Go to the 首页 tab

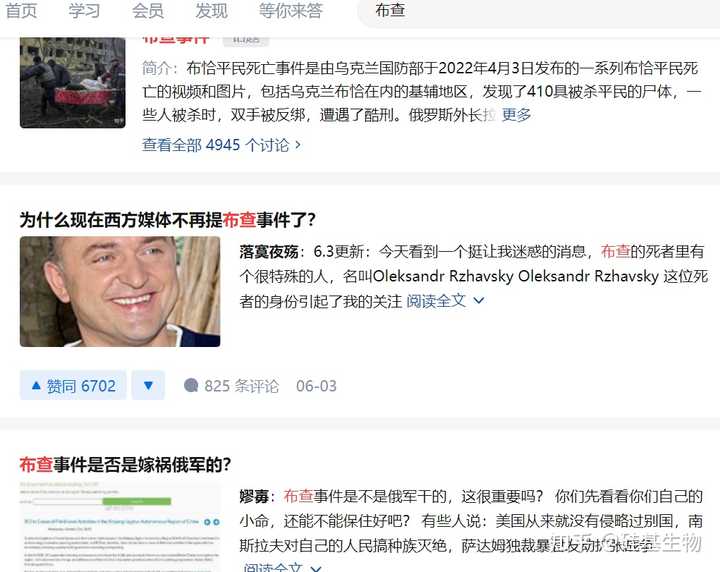tap(21, 11)
